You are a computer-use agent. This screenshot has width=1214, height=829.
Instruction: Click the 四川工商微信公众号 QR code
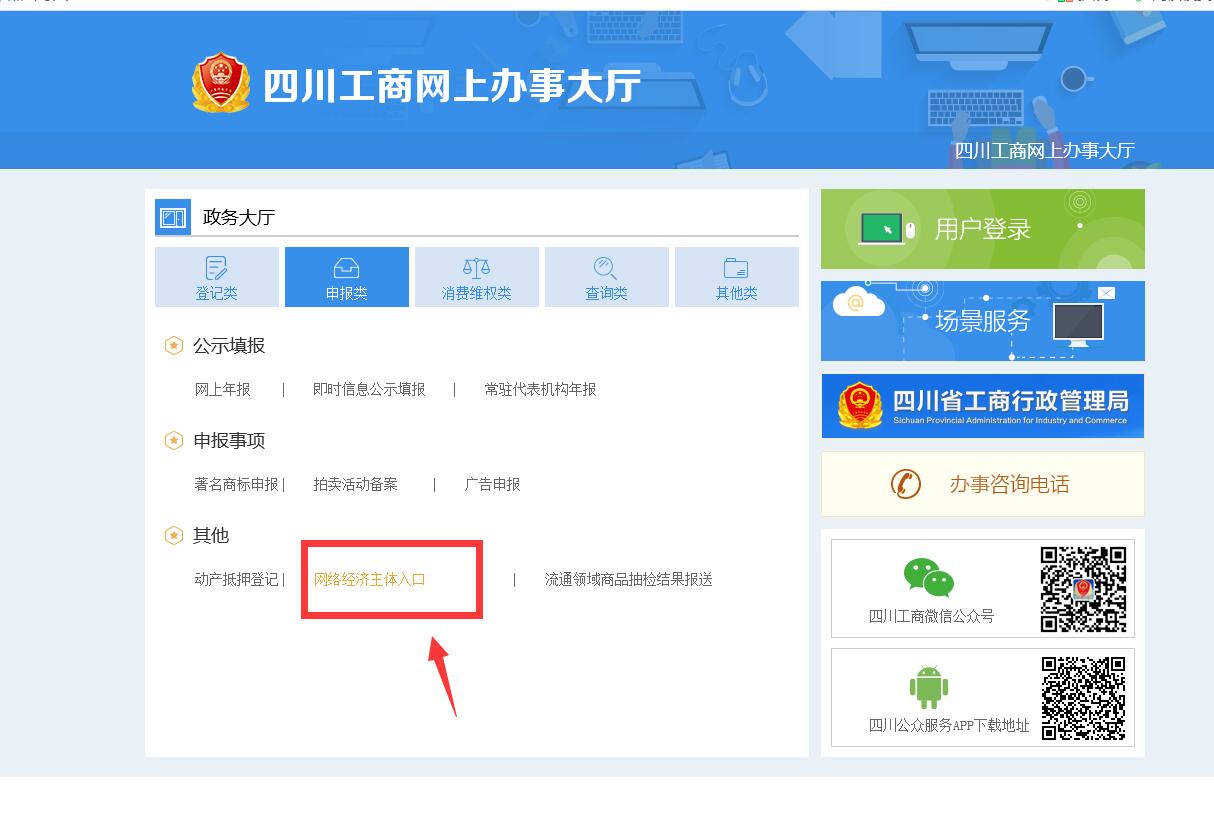[x=1084, y=587]
